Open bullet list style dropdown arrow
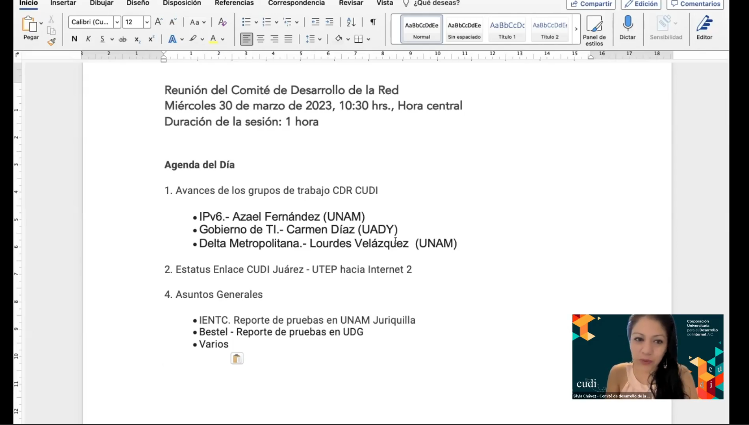The height and width of the screenshot is (425, 749). pos(256,22)
